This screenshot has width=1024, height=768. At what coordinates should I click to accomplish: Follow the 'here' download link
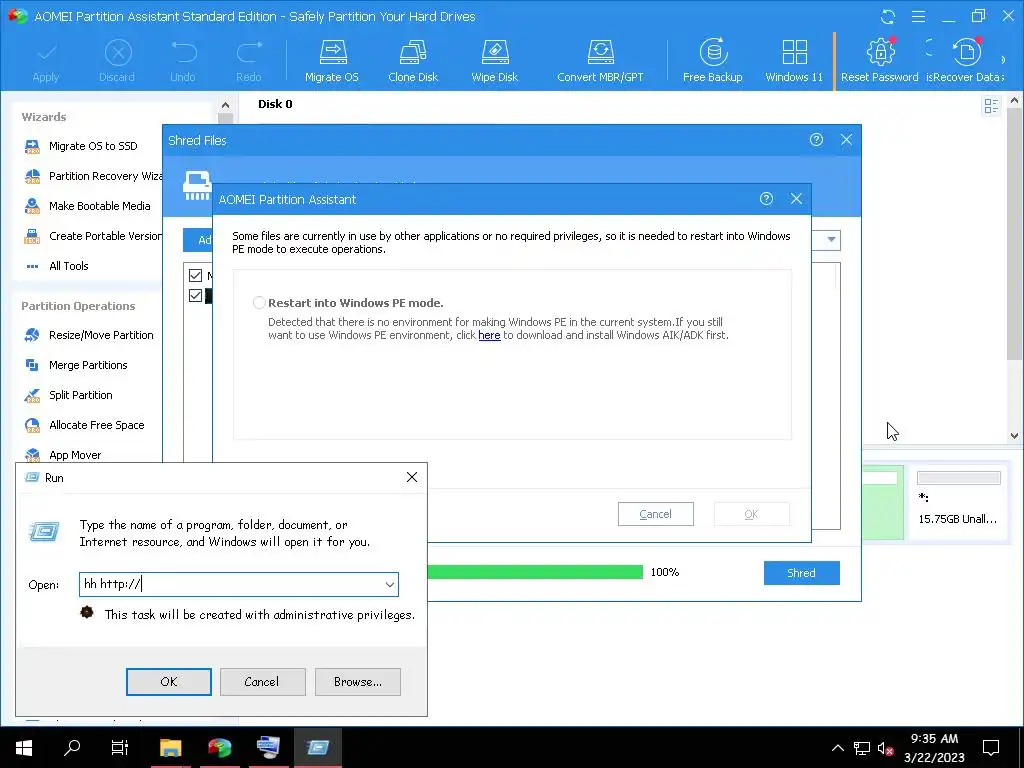(x=489, y=335)
